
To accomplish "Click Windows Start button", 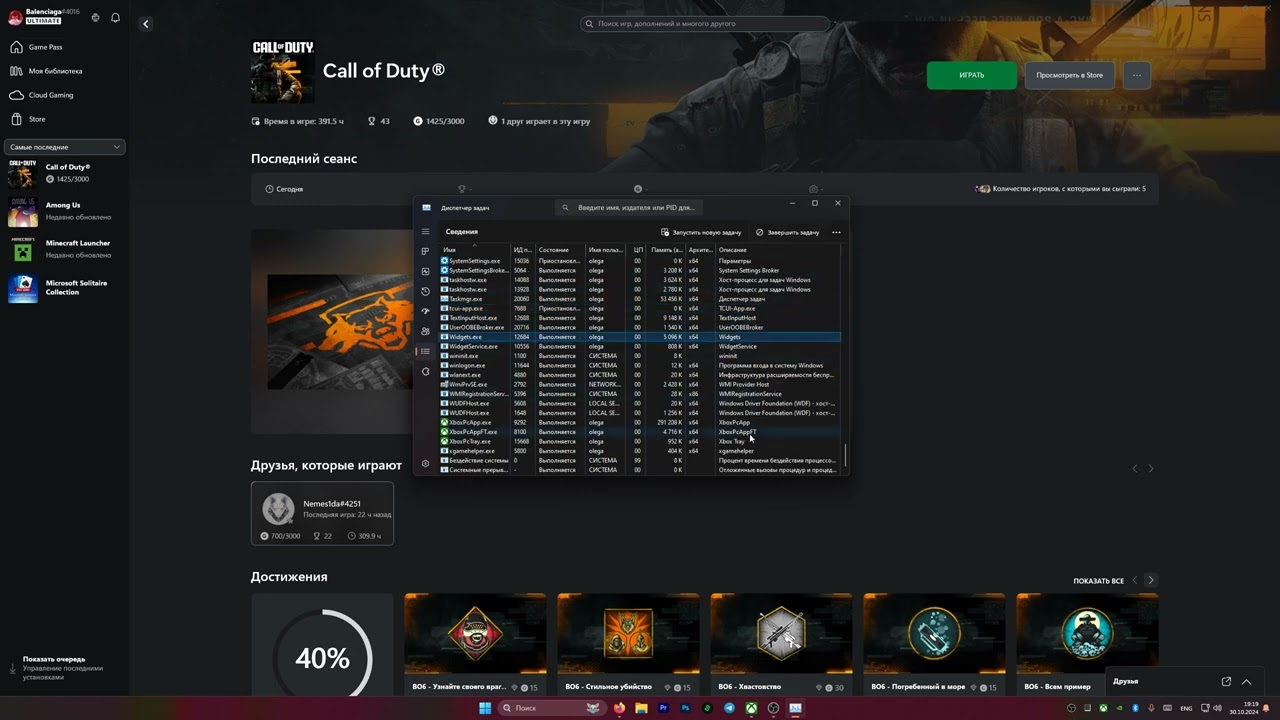I will [485, 708].
